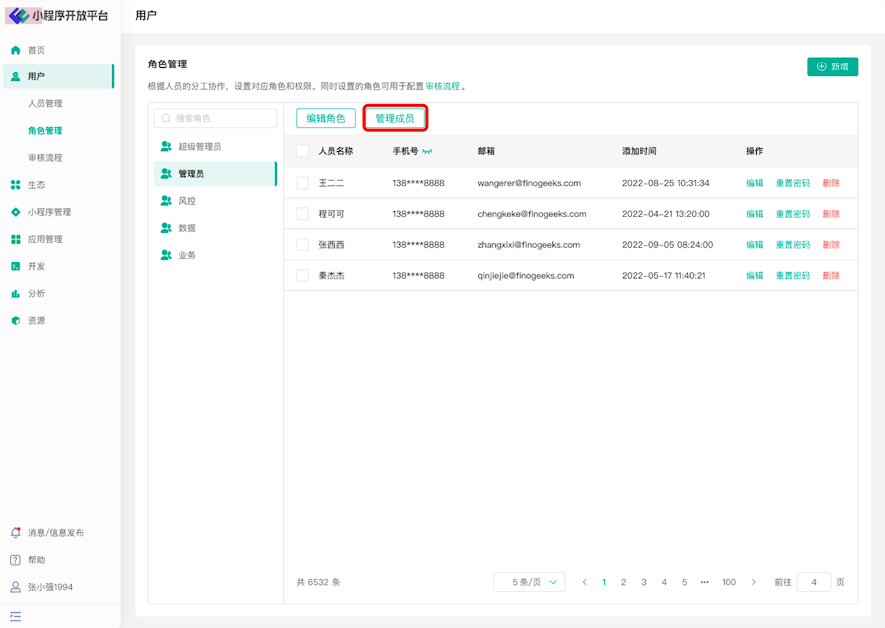The image size is (885, 628).
Task: Go to next page with right chevron
Action: (x=753, y=582)
